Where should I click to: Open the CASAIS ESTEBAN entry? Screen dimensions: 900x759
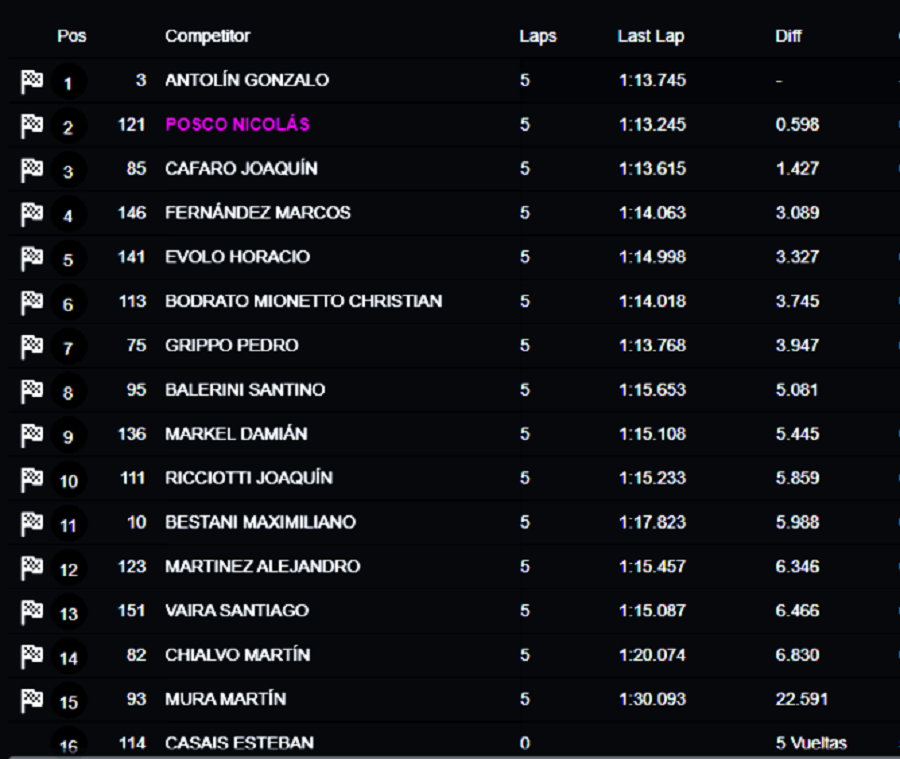click(239, 743)
